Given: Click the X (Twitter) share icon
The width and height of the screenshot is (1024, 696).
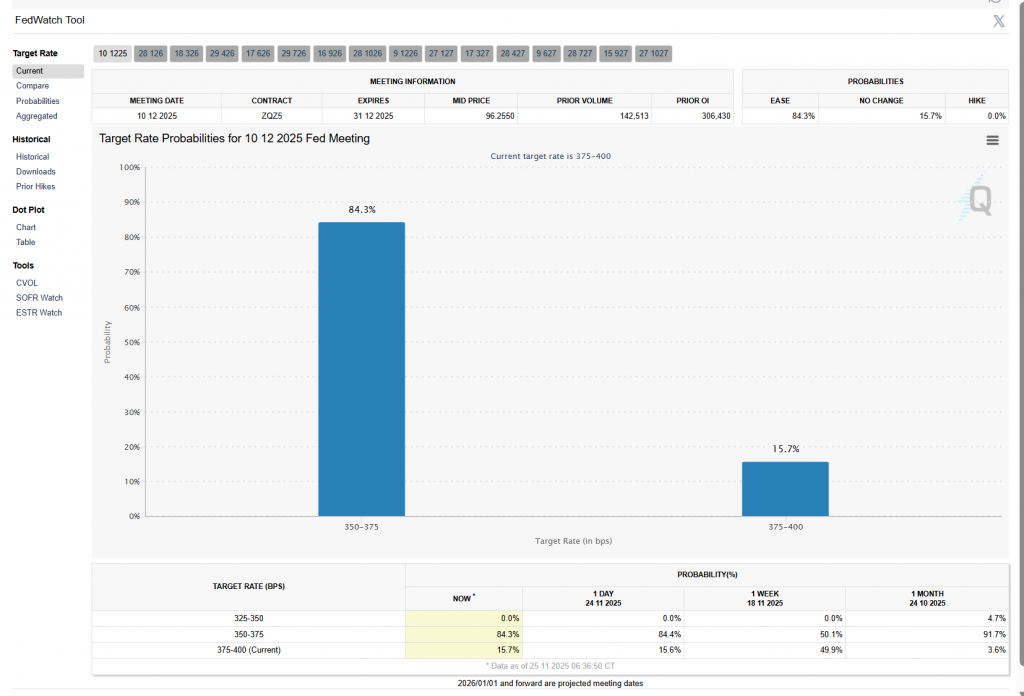Looking at the screenshot, I should 998,21.
